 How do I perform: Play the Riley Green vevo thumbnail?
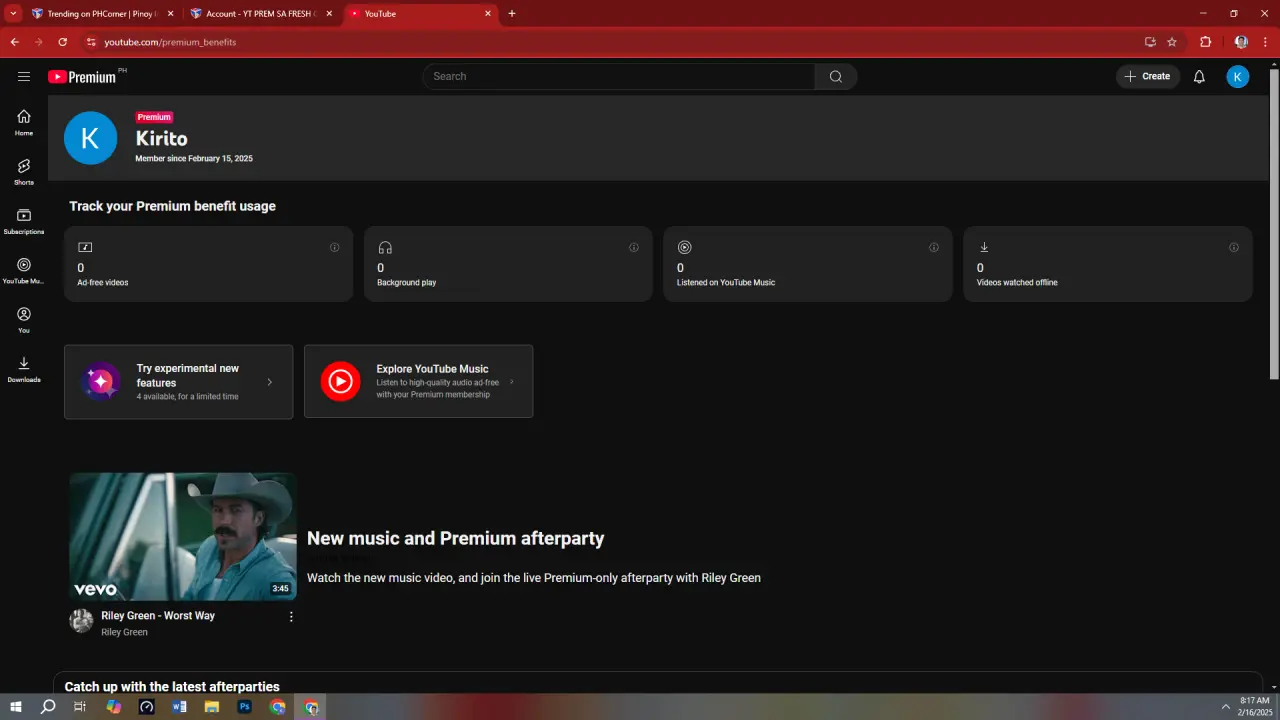click(x=183, y=536)
